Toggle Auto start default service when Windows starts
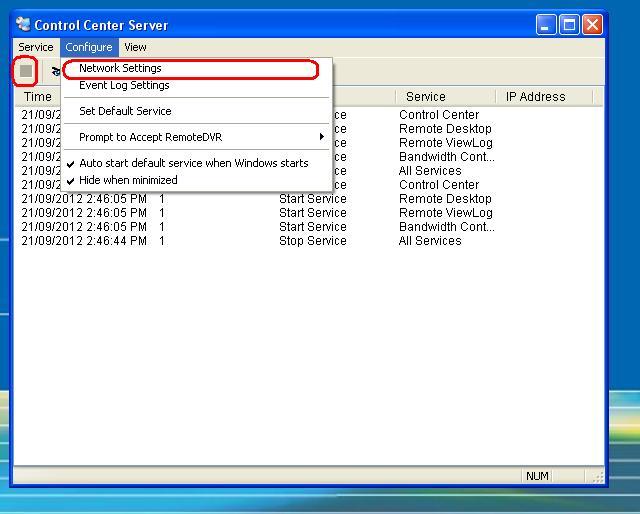 (197, 163)
